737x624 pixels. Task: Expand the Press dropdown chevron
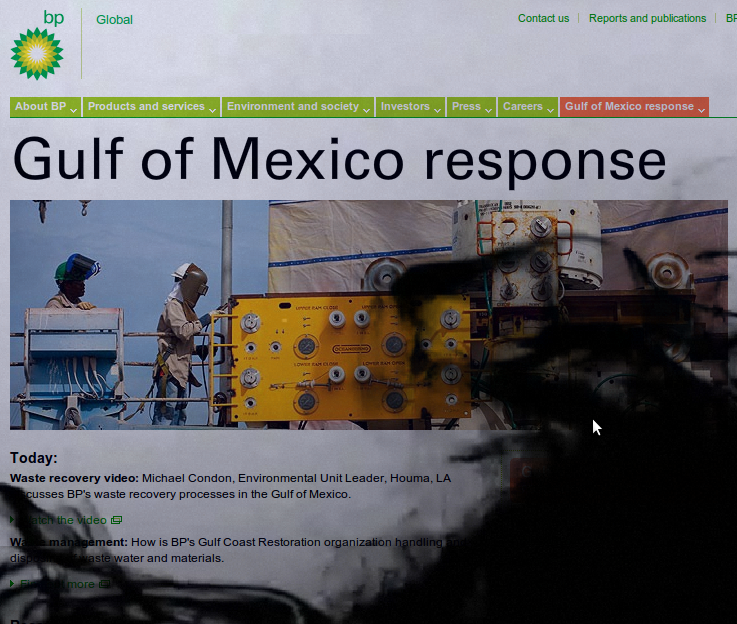488,110
